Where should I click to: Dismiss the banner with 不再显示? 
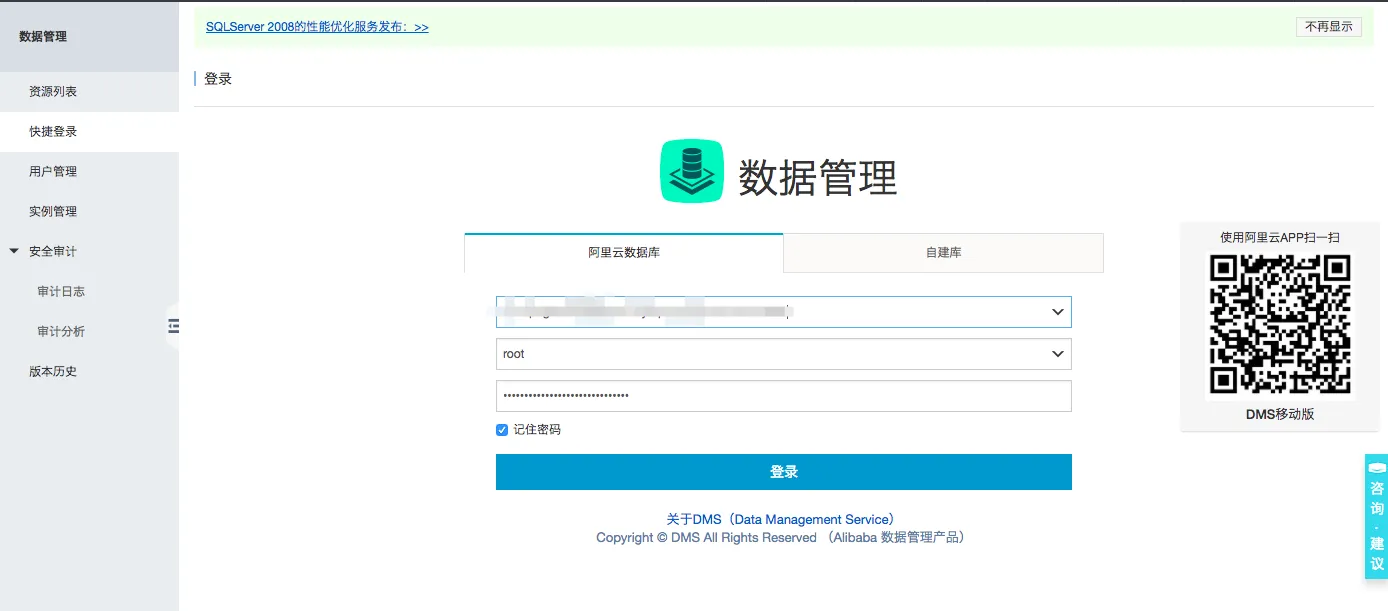click(1329, 27)
